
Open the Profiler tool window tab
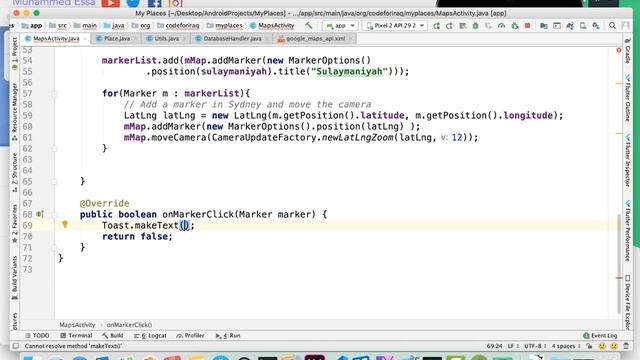pos(190,336)
